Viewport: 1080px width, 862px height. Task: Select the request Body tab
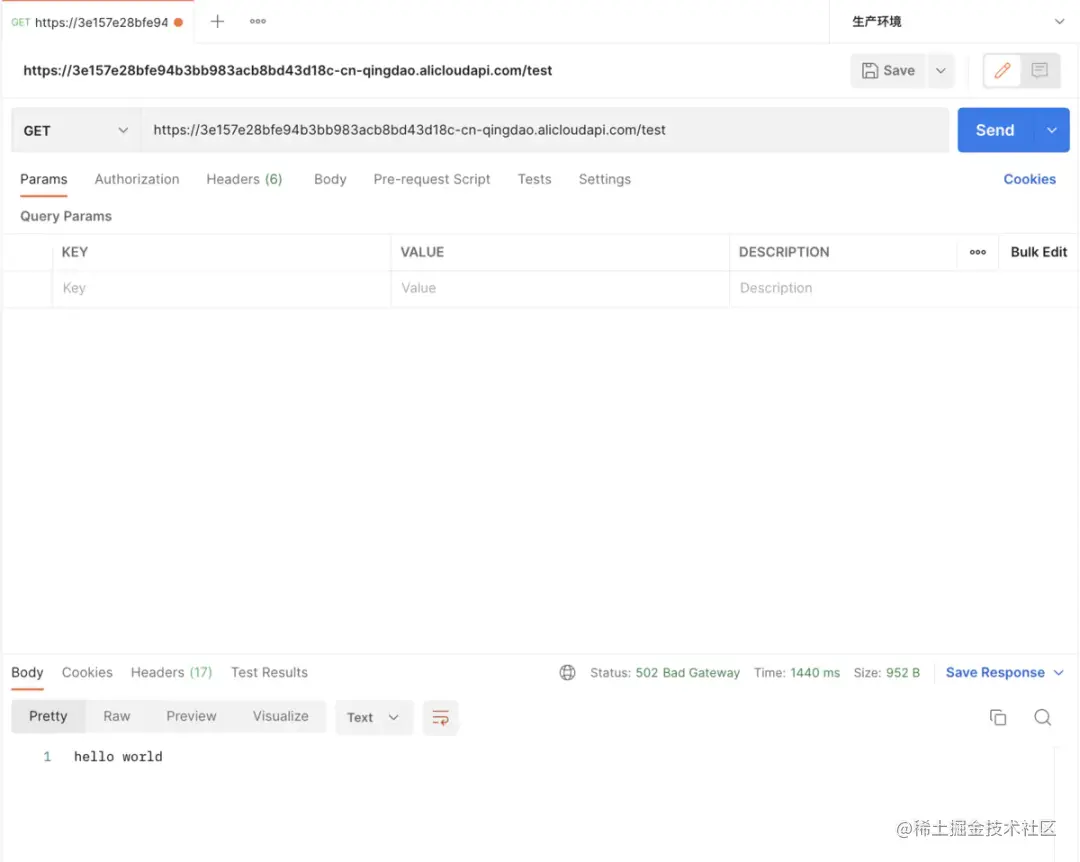pos(330,179)
